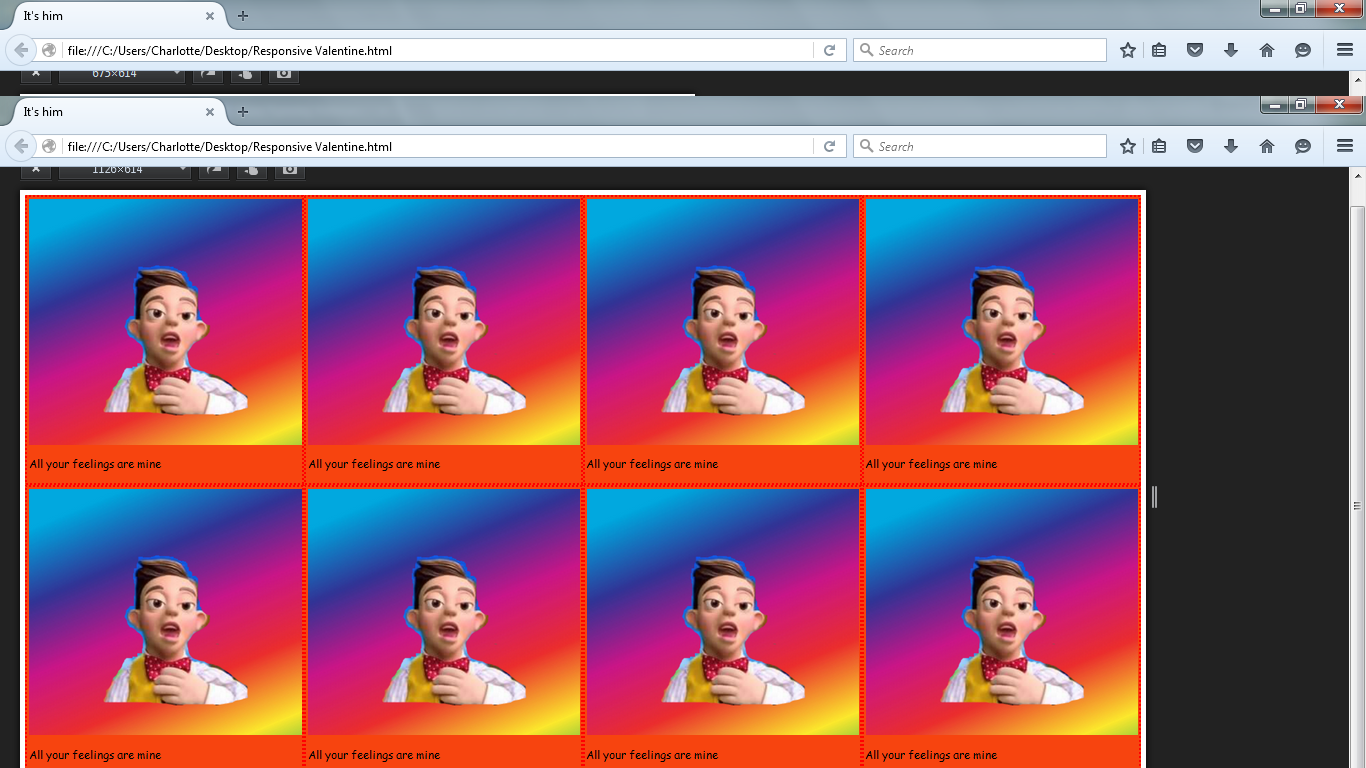
Task: Click the viewport resize handle beside the page
Action: 1154,496
